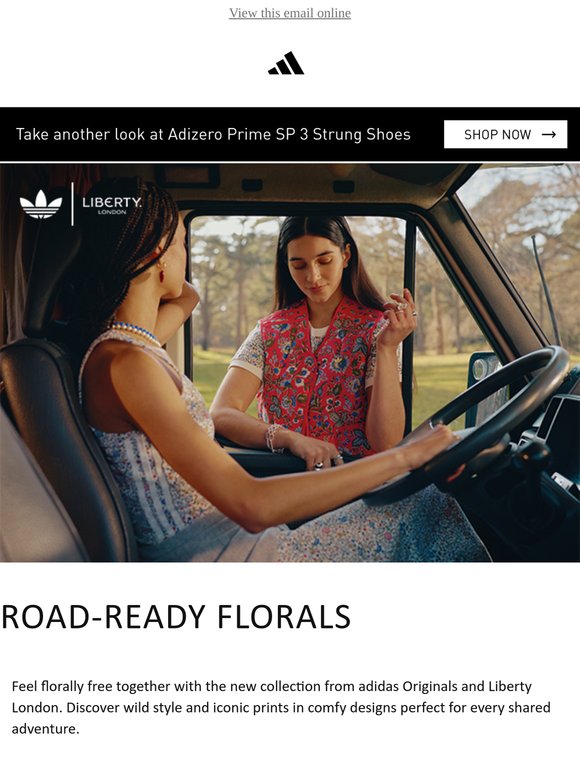Click the red earring on the driver

(x=161, y=271)
